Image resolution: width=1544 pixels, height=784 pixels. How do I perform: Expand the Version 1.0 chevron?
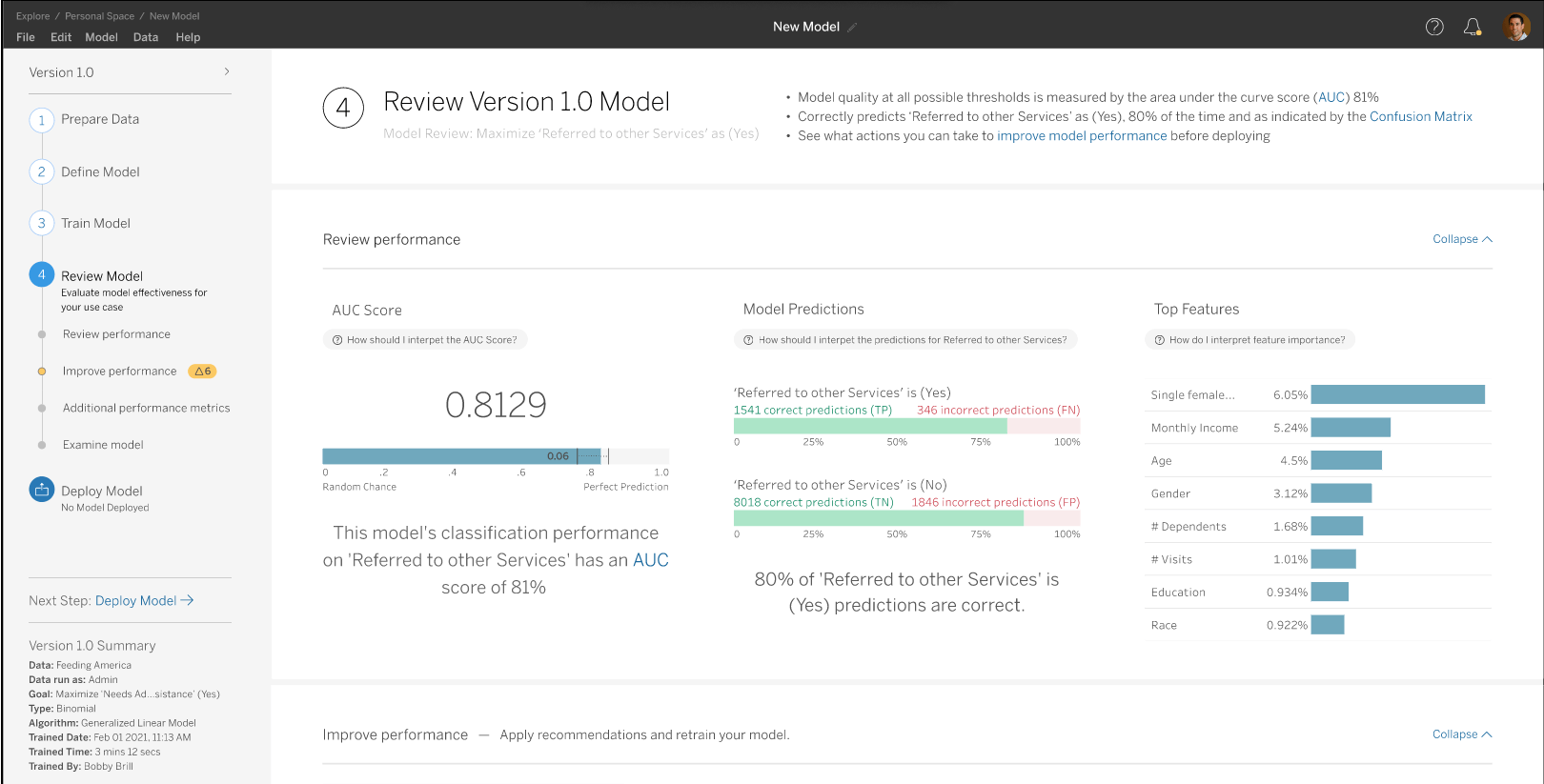click(226, 72)
